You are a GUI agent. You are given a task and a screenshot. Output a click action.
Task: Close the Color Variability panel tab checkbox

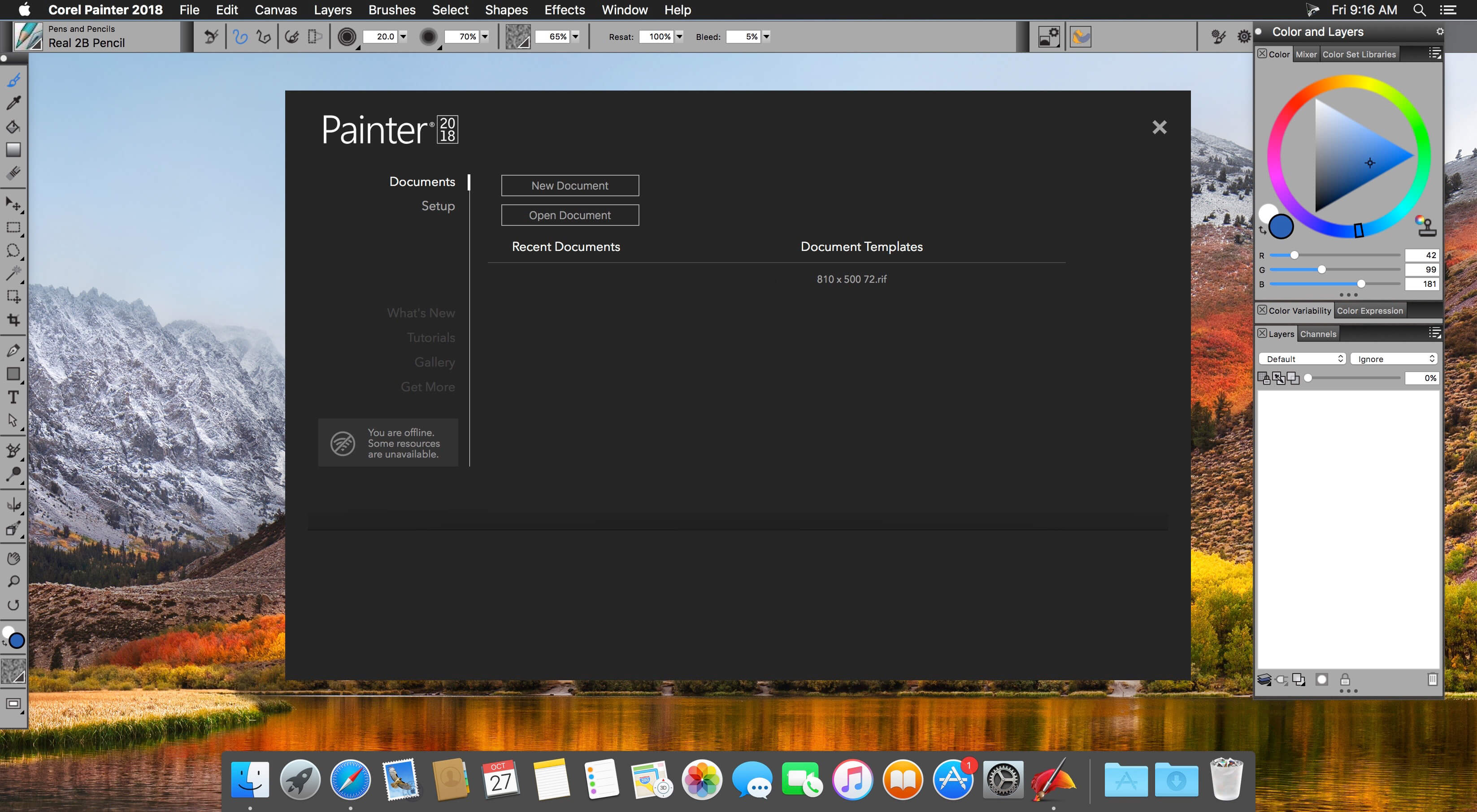[1262, 310]
